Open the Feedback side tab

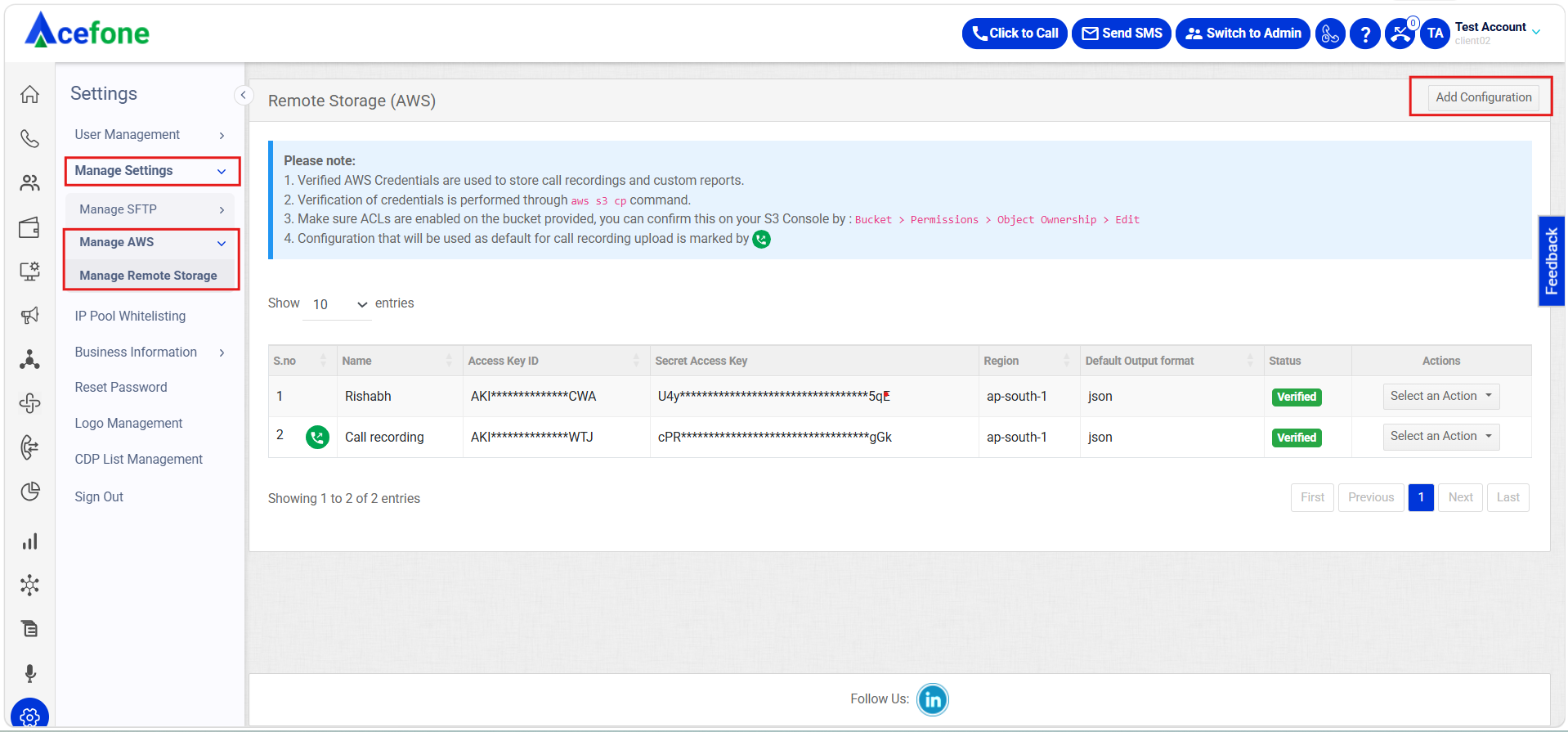click(1551, 261)
